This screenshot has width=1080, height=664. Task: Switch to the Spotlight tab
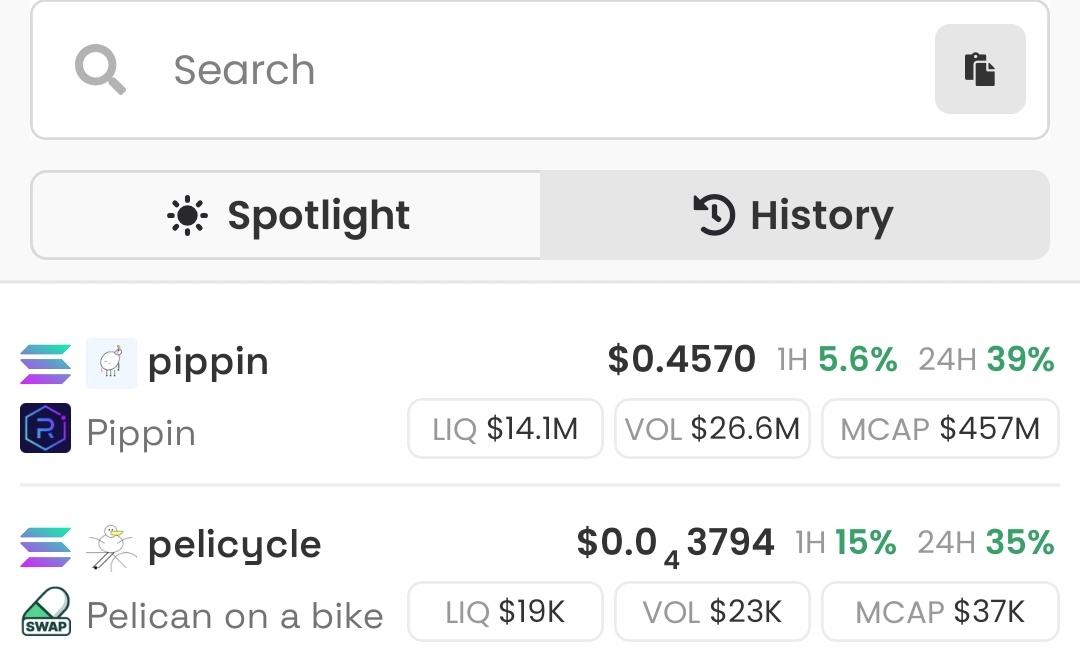click(x=286, y=215)
